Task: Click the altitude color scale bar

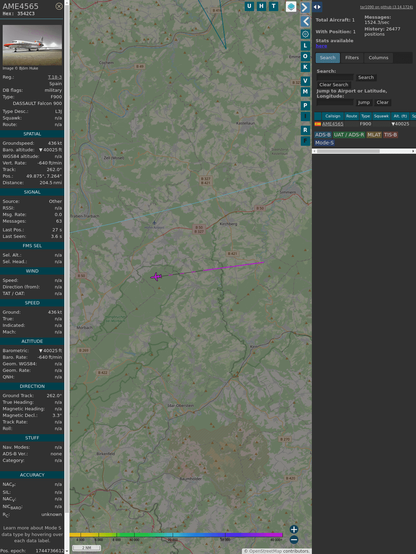Action: click(176, 535)
